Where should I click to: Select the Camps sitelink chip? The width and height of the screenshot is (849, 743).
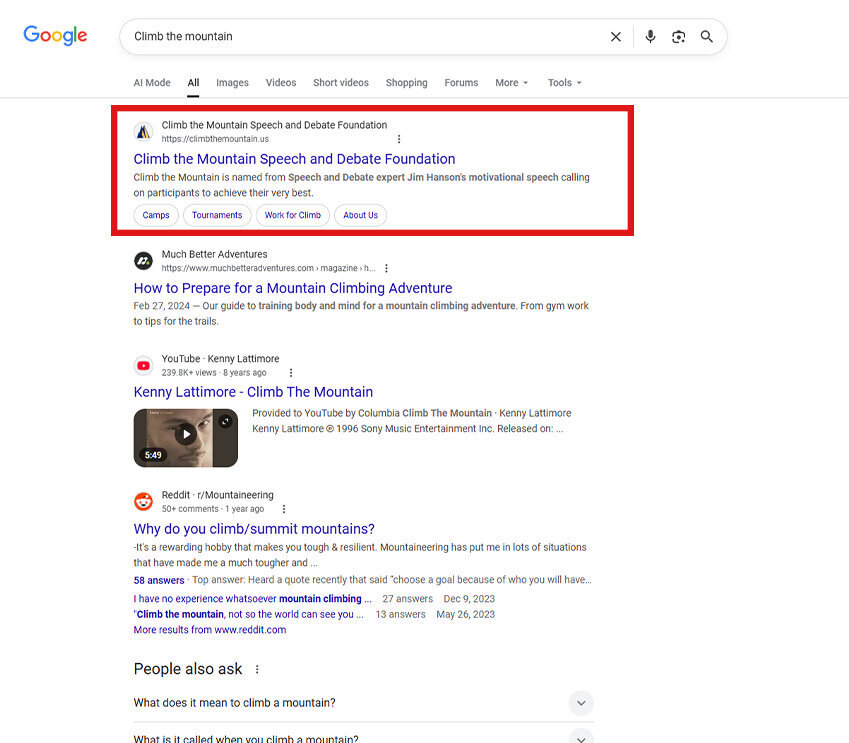pyautogui.click(x=156, y=215)
